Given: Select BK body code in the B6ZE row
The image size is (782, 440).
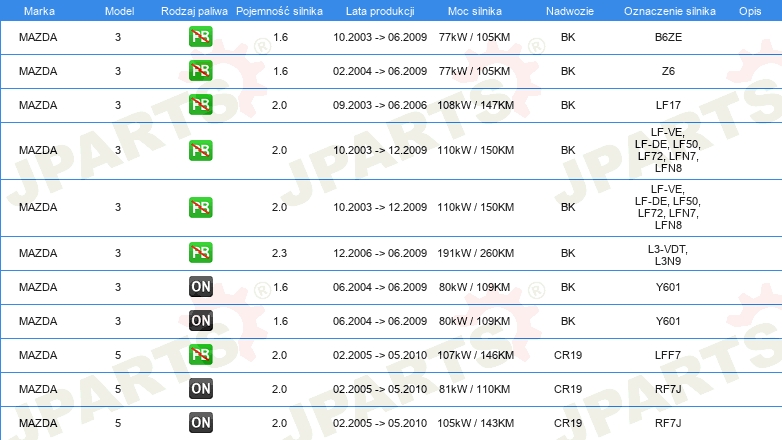Looking at the screenshot, I should pyautogui.click(x=568, y=37).
